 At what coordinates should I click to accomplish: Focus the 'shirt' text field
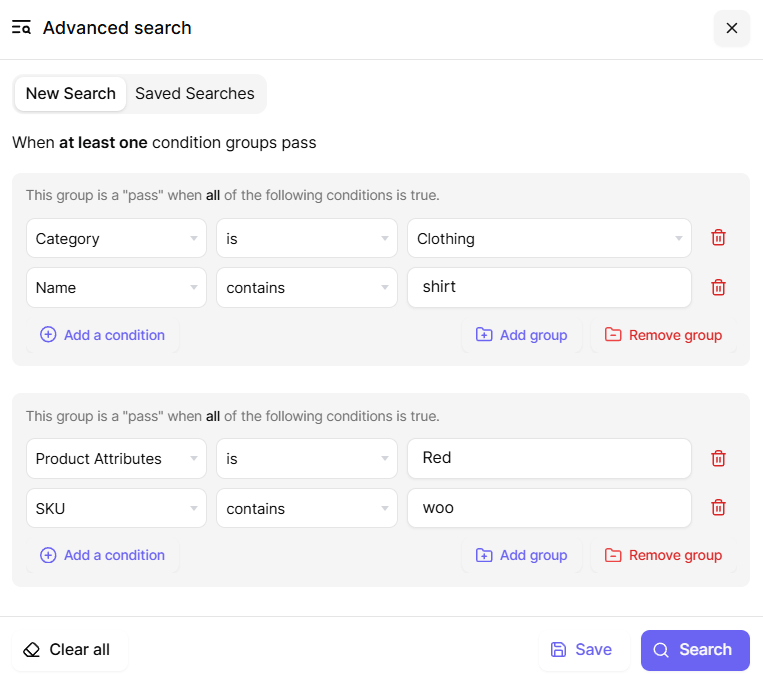pyautogui.click(x=549, y=287)
